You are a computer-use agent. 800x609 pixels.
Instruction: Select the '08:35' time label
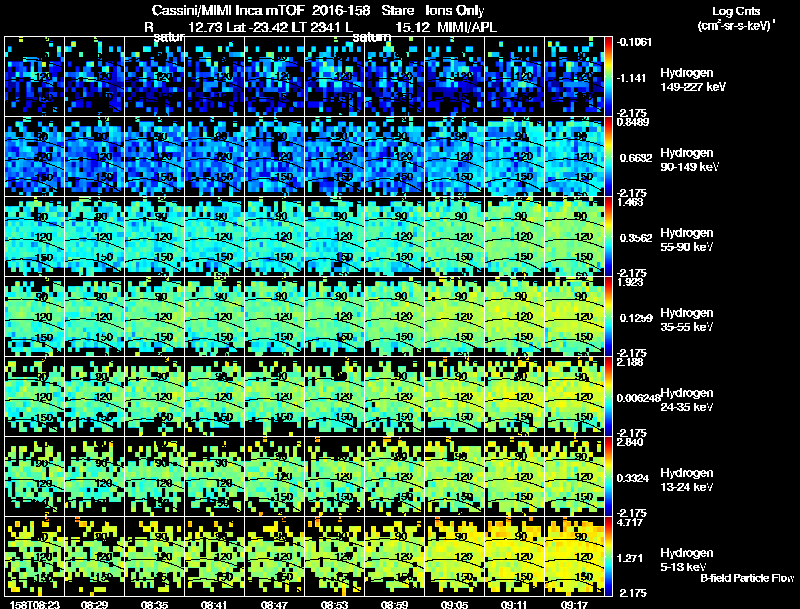(x=155, y=604)
